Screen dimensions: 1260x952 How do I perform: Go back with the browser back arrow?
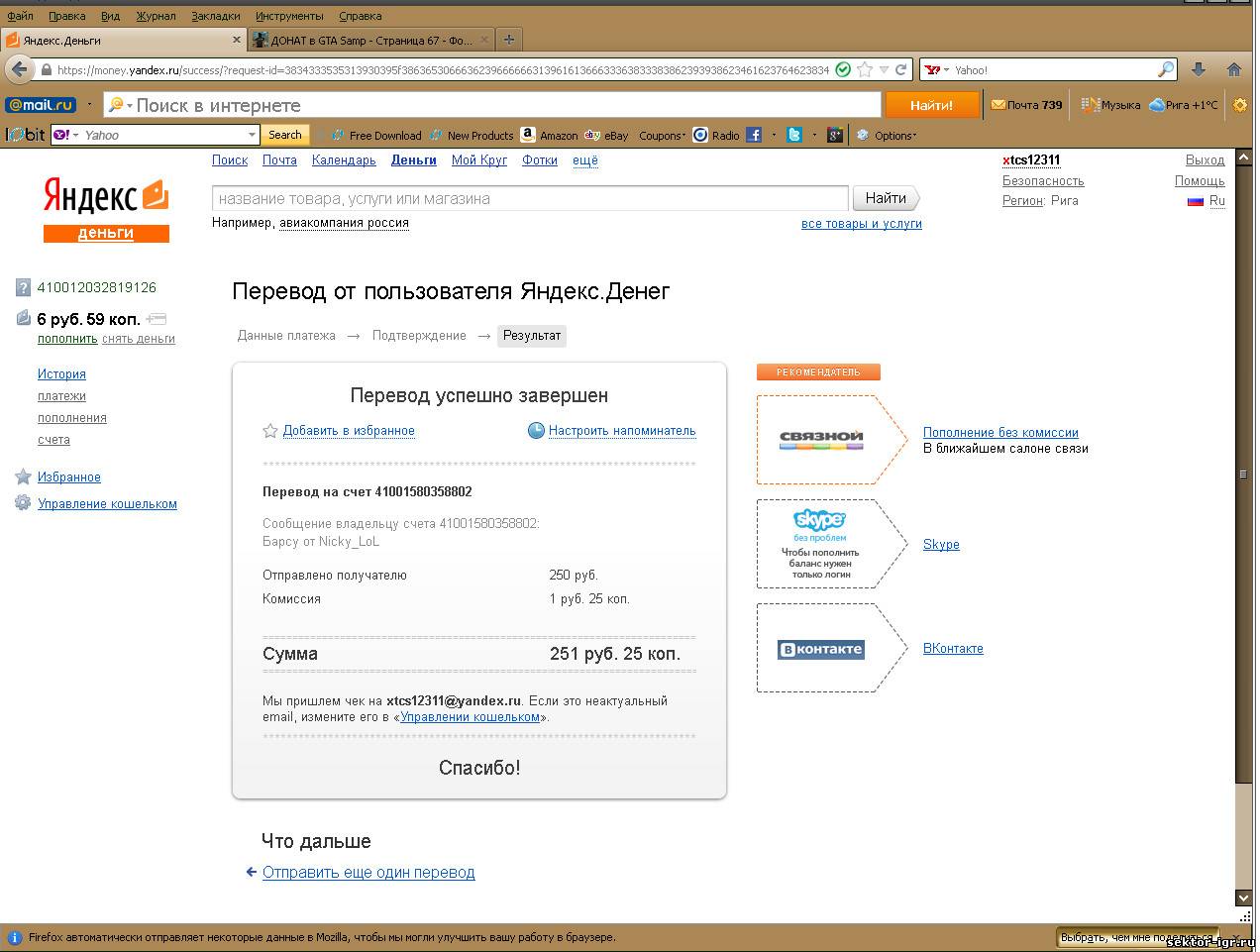click(x=19, y=69)
